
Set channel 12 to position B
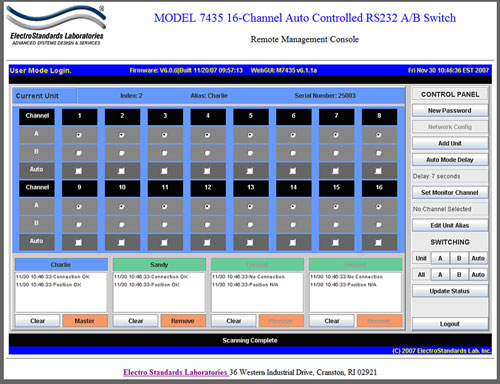(x=207, y=225)
